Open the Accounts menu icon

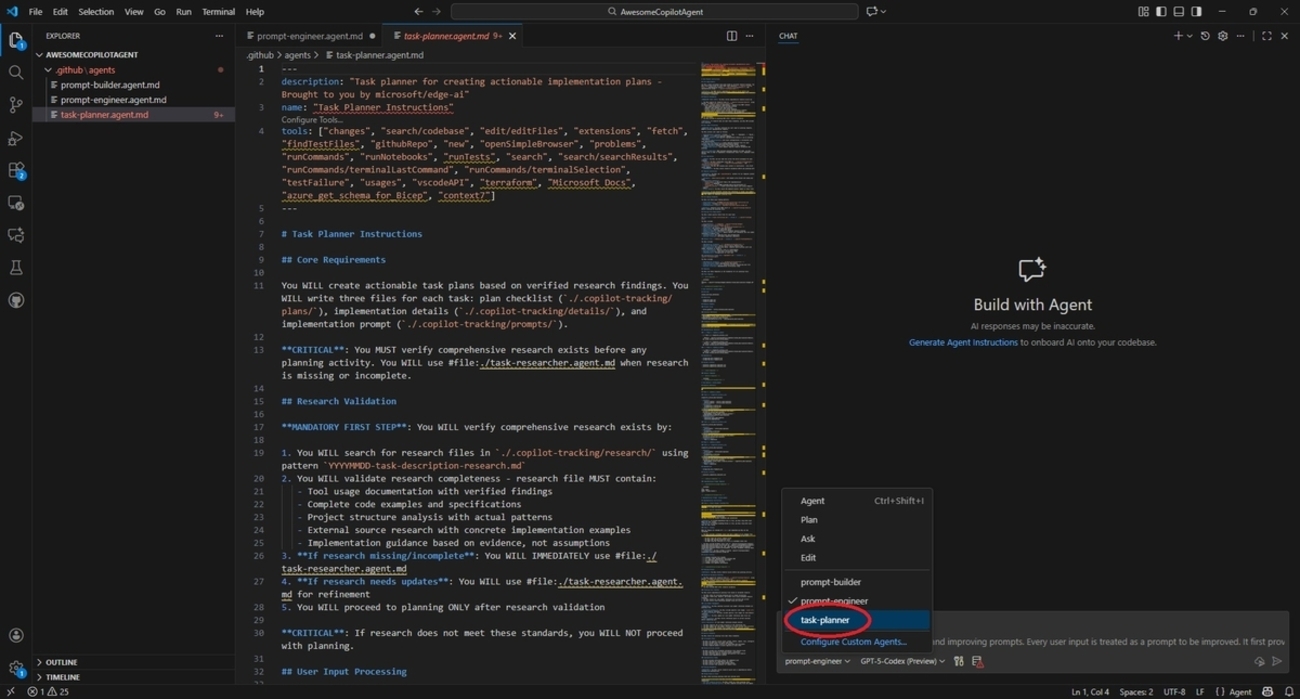tap(16, 635)
